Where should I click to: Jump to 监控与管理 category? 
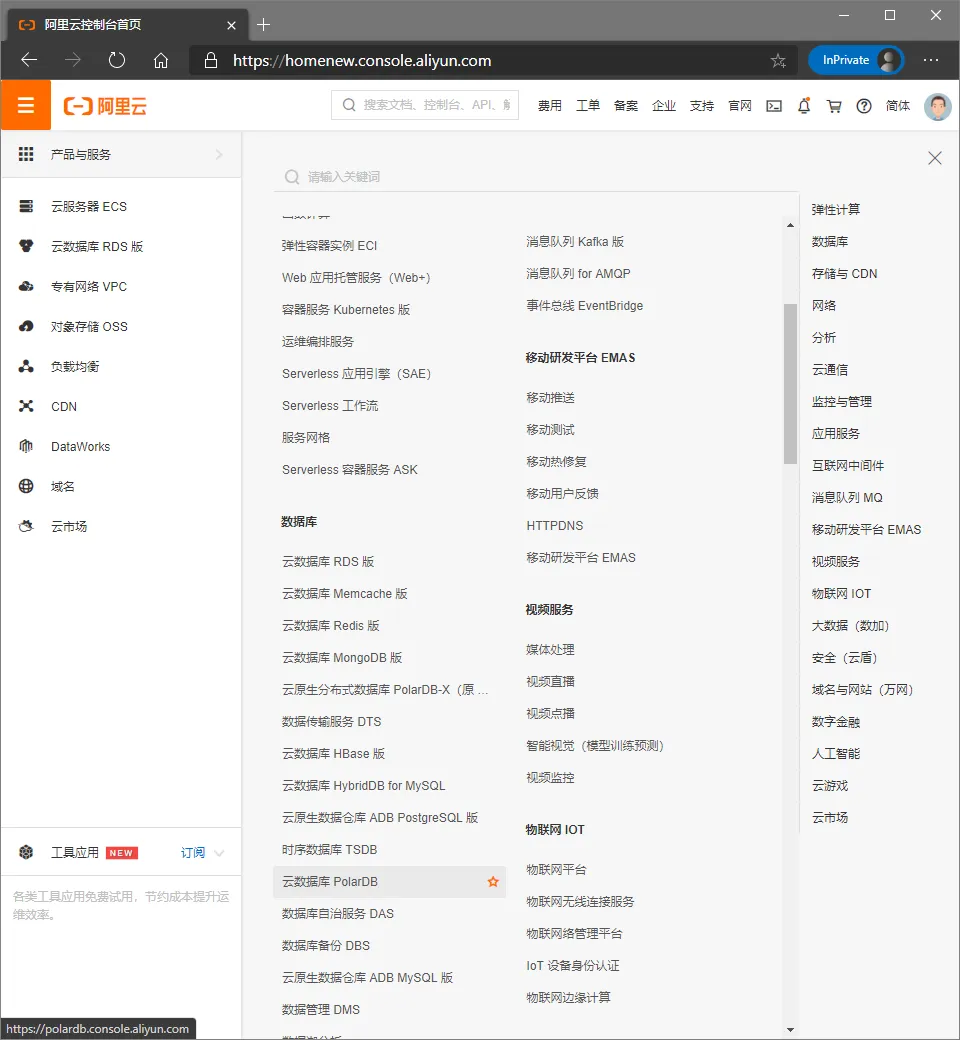(841, 401)
